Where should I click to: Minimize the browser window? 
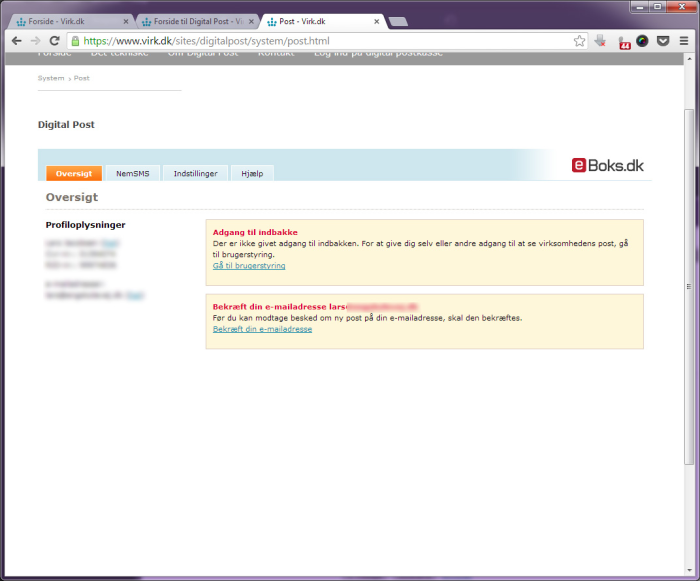coord(640,6)
